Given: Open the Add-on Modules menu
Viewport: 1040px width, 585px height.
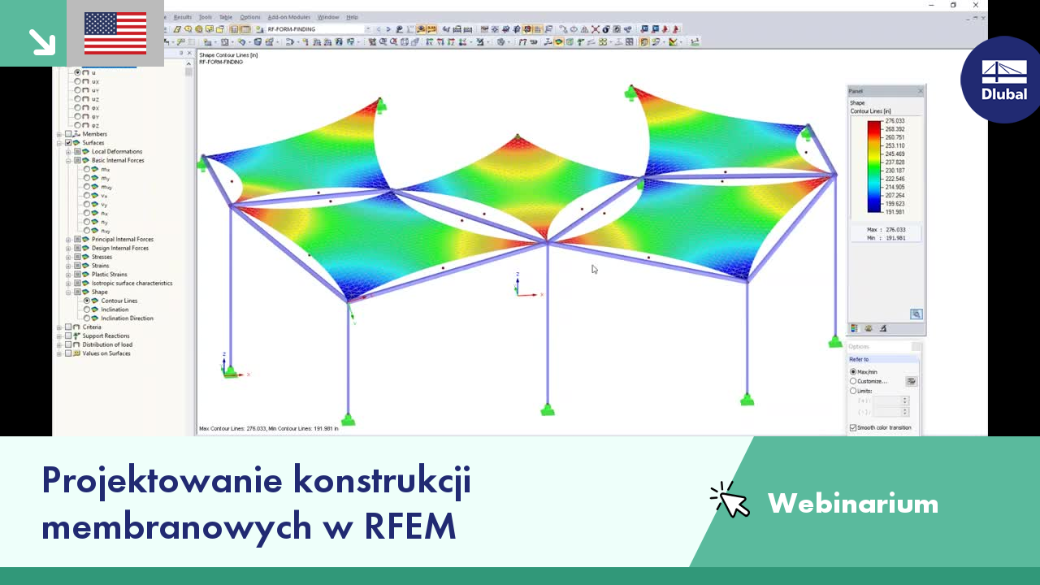Looking at the screenshot, I should (289, 17).
